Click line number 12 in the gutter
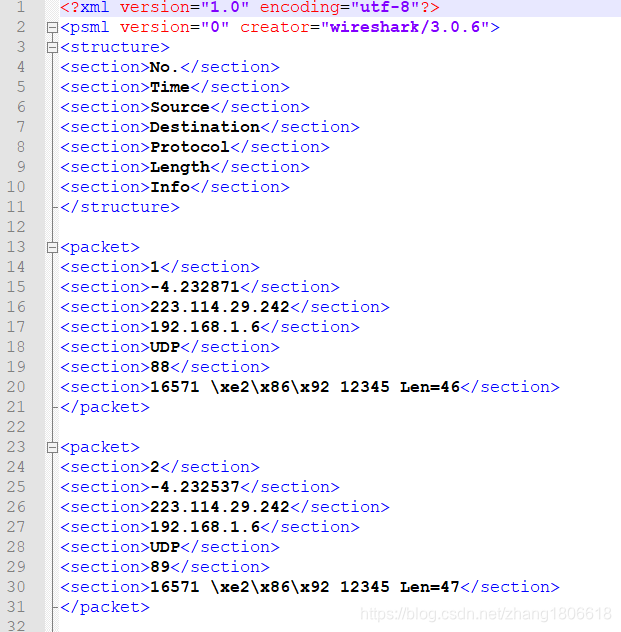 (x=16, y=227)
